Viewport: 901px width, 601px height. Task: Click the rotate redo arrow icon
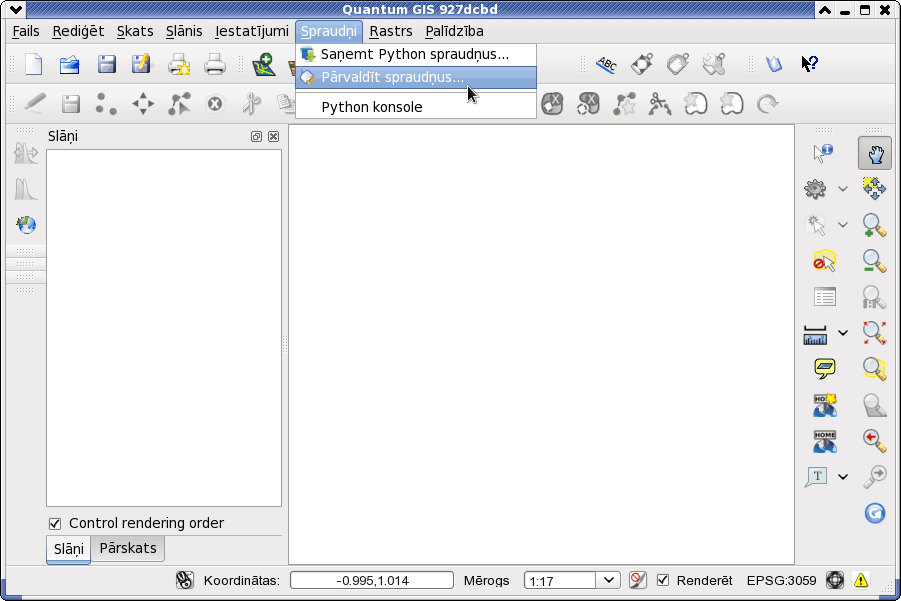tap(767, 104)
